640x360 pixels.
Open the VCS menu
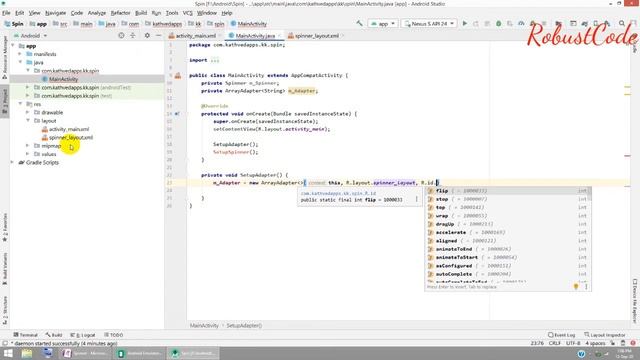187,13
